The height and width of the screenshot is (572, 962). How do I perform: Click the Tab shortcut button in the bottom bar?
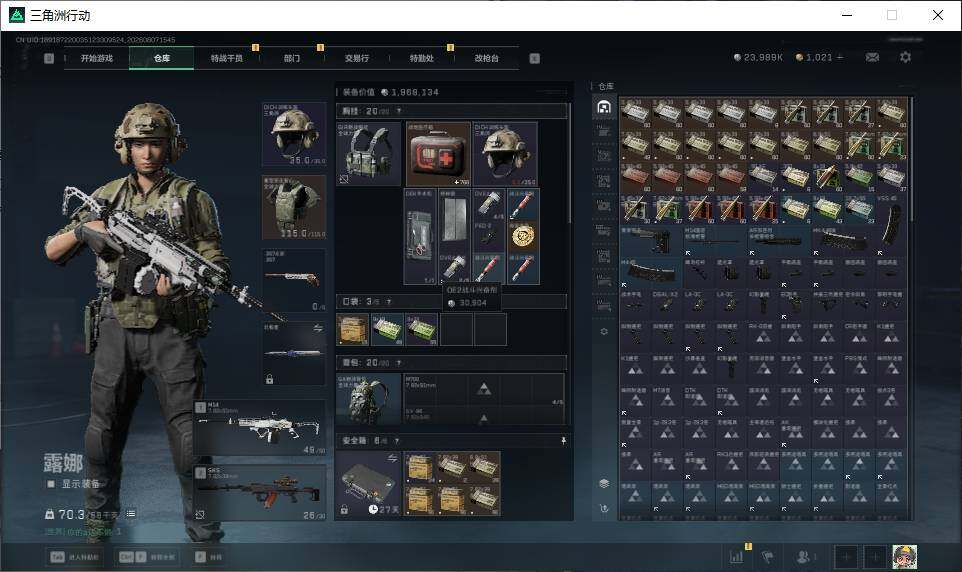pos(74,557)
